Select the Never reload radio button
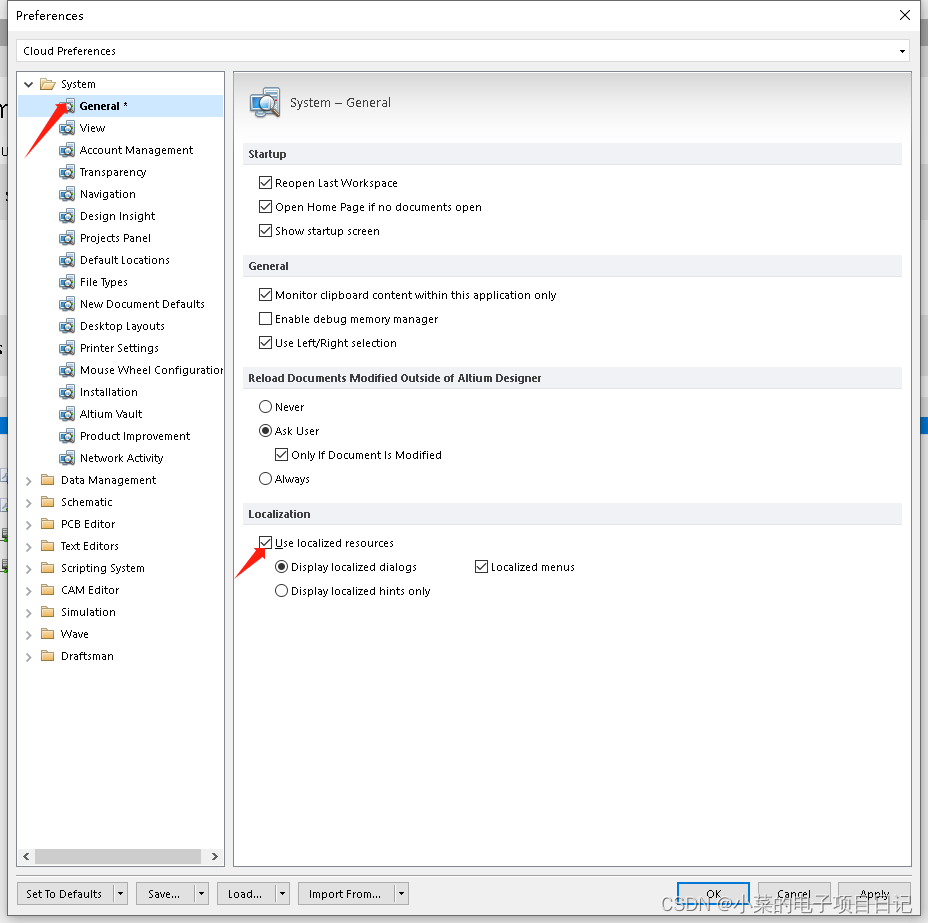928x923 pixels. click(x=265, y=407)
